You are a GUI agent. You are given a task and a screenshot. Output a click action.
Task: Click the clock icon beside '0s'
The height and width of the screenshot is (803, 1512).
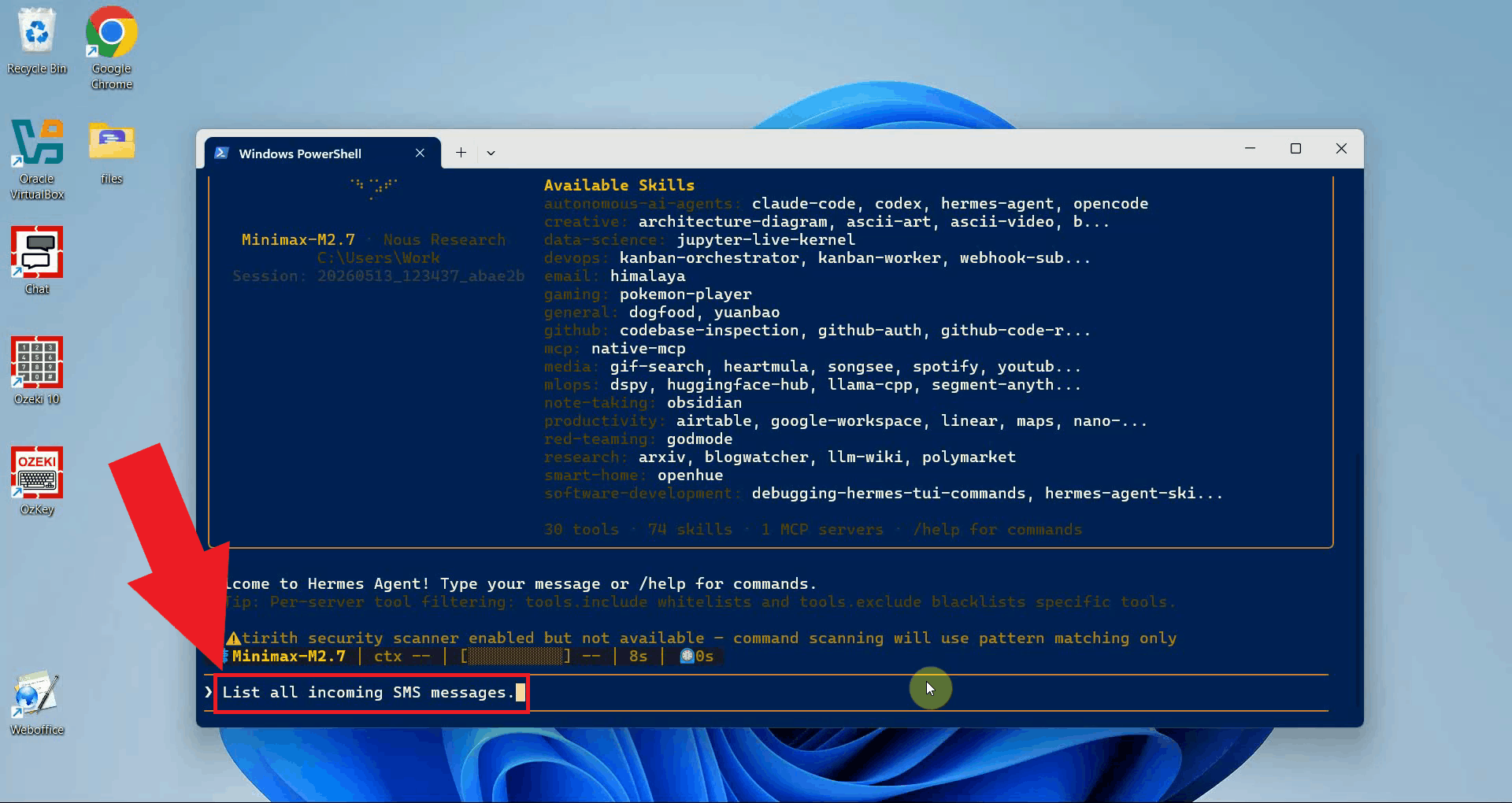click(x=687, y=657)
